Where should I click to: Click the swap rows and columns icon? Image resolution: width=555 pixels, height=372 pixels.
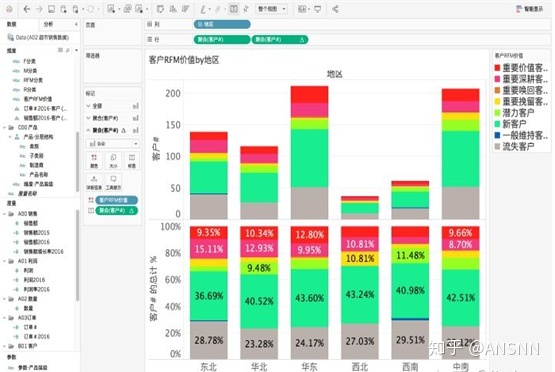[x=160, y=9]
